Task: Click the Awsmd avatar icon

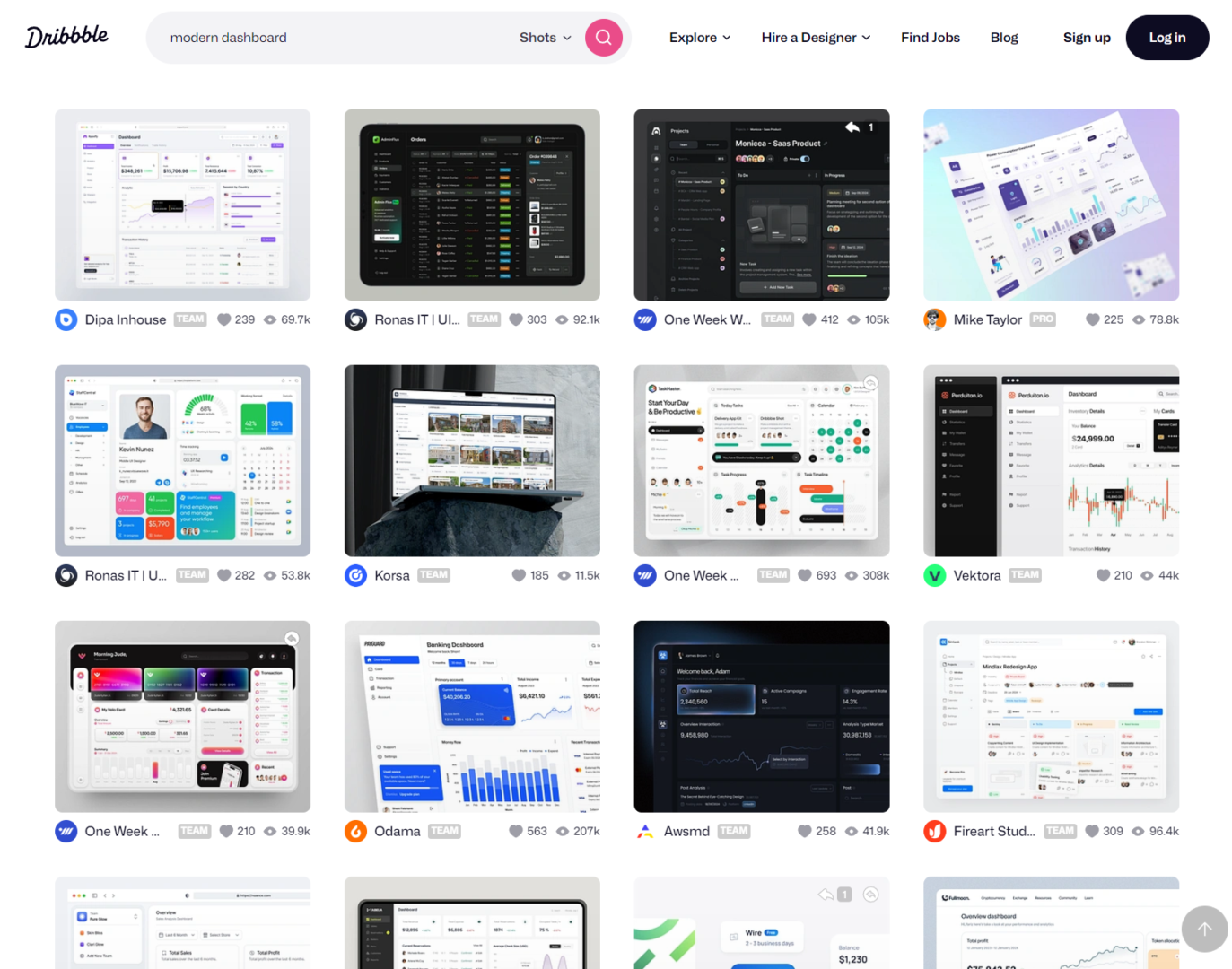Action: tap(645, 831)
